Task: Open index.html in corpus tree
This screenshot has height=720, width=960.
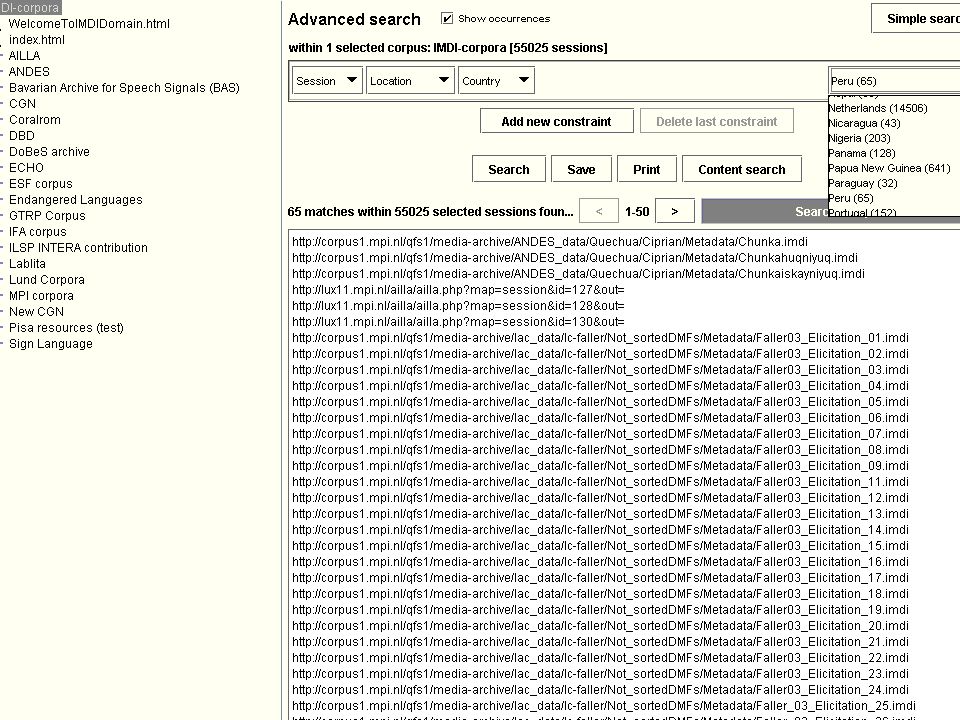Action: 37,40
